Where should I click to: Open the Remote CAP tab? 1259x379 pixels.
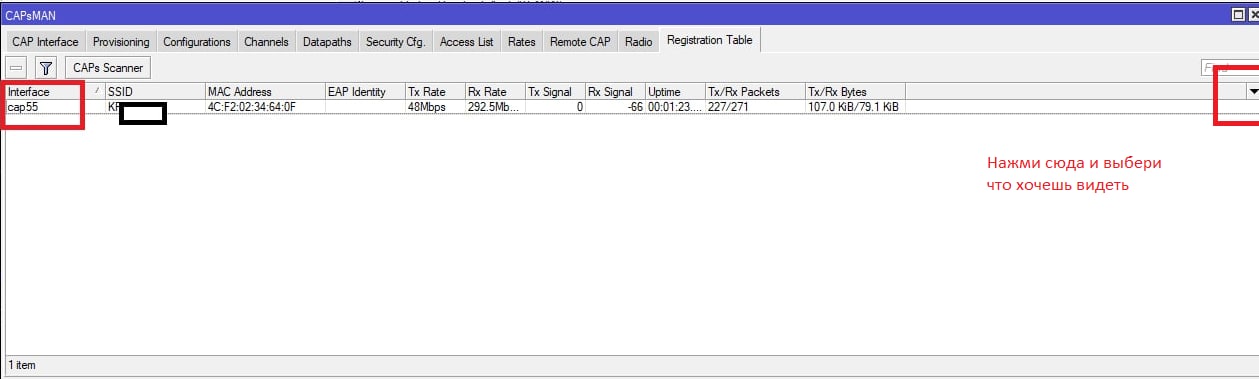pyautogui.click(x=580, y=42)
